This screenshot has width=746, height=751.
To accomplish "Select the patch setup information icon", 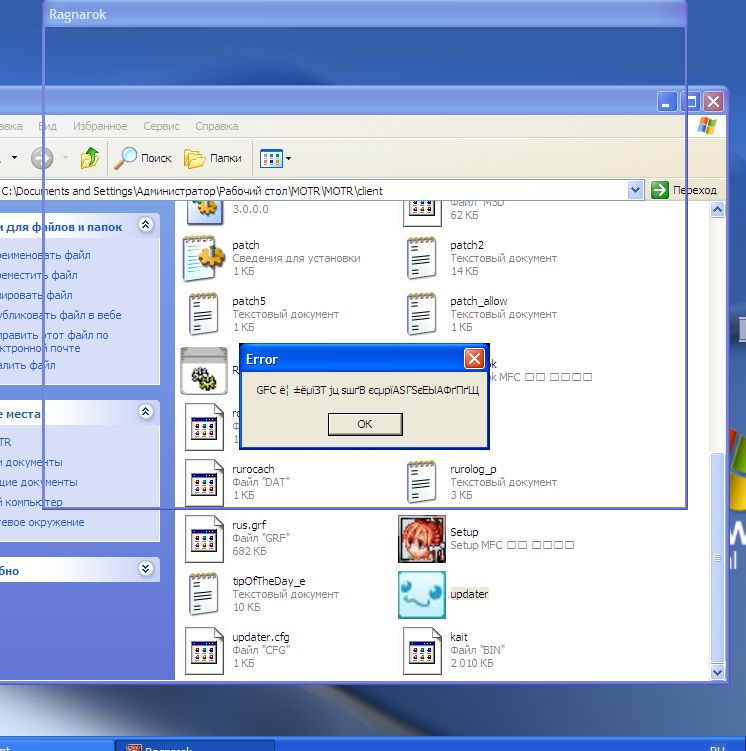I will [x=205, y=258].
